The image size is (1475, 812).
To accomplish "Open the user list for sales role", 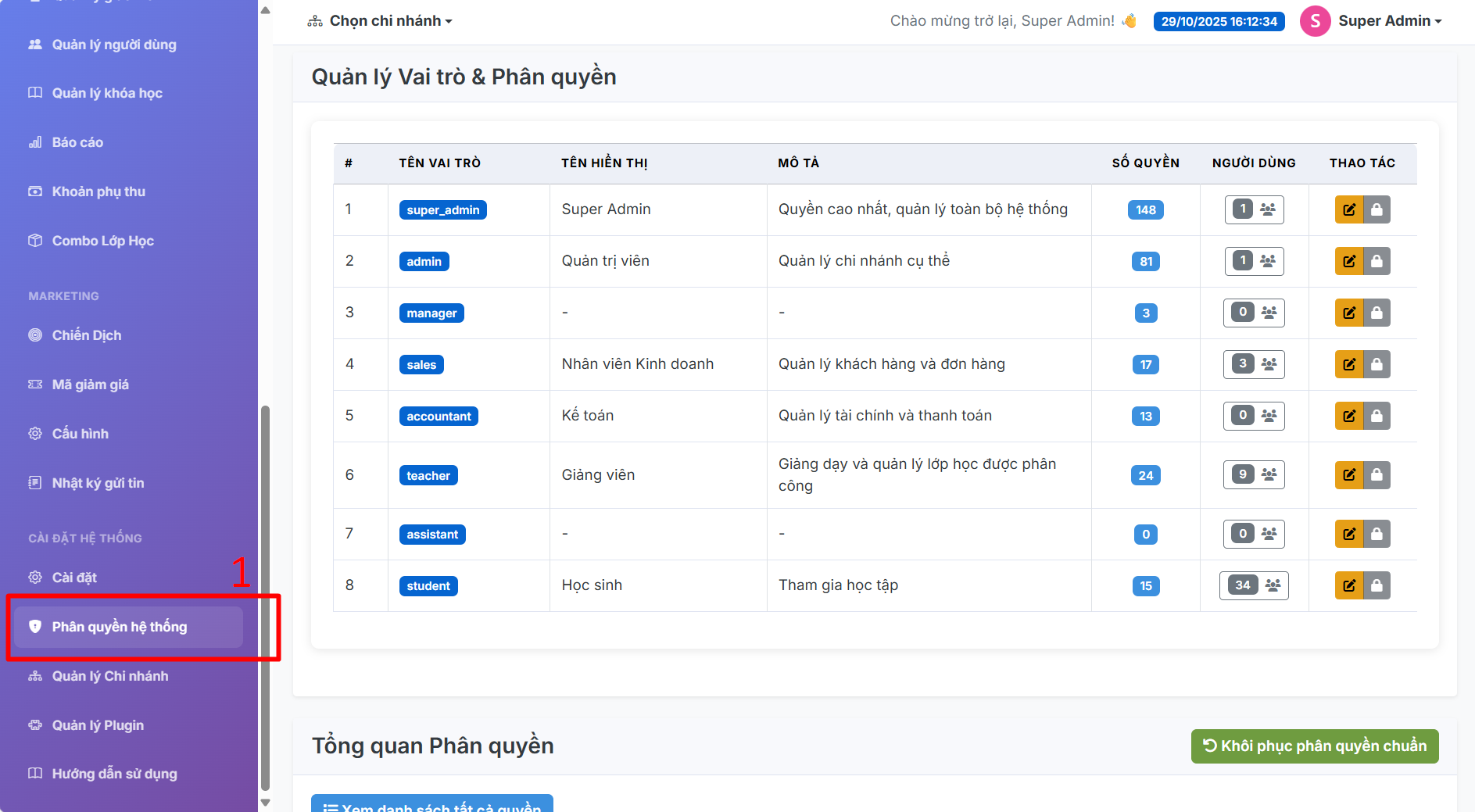I will point(1254,364).
